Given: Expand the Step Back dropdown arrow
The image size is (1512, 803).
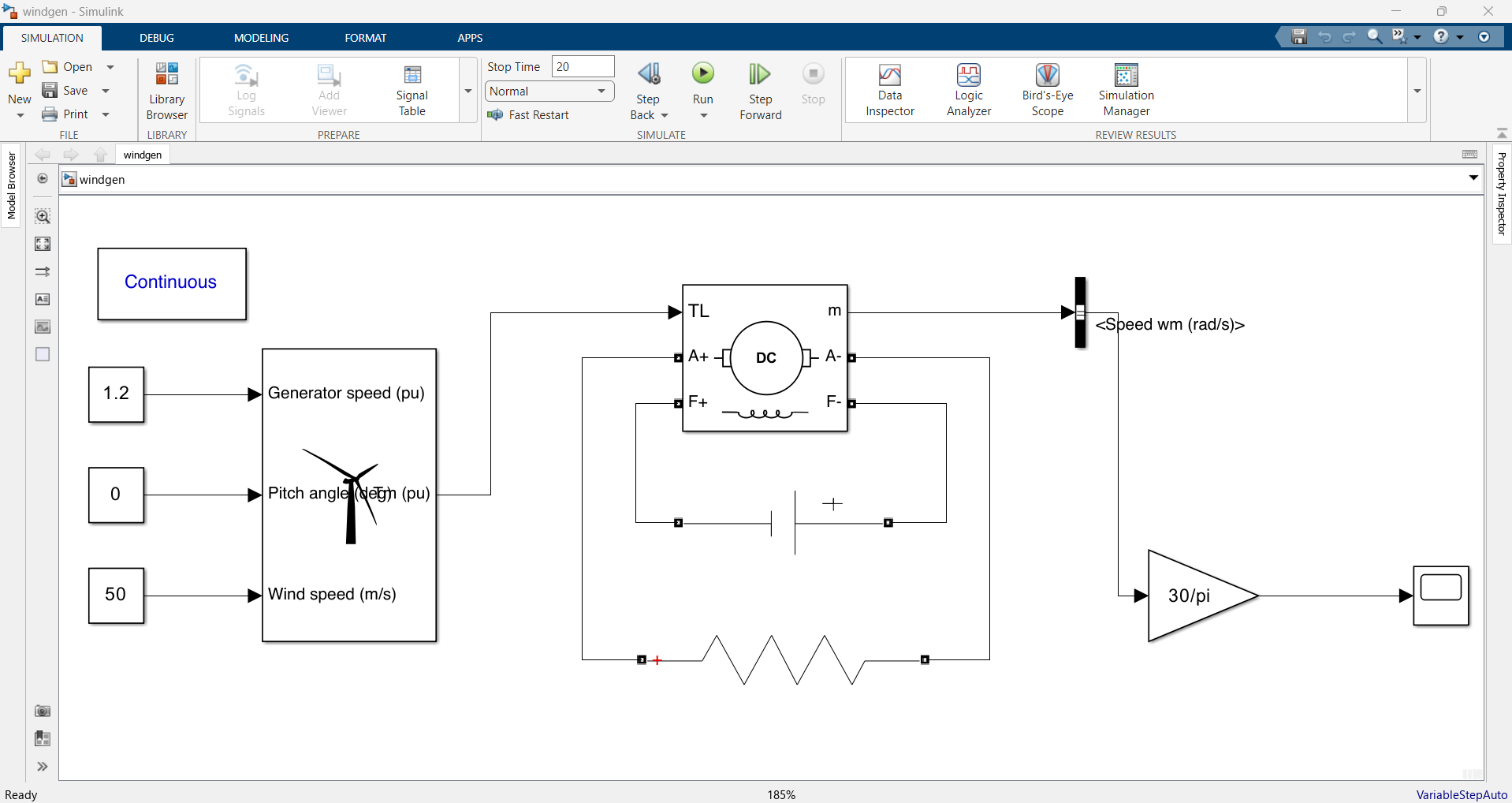Looking at the screenshot, I should pyautogui.click(x=665, y=115).
